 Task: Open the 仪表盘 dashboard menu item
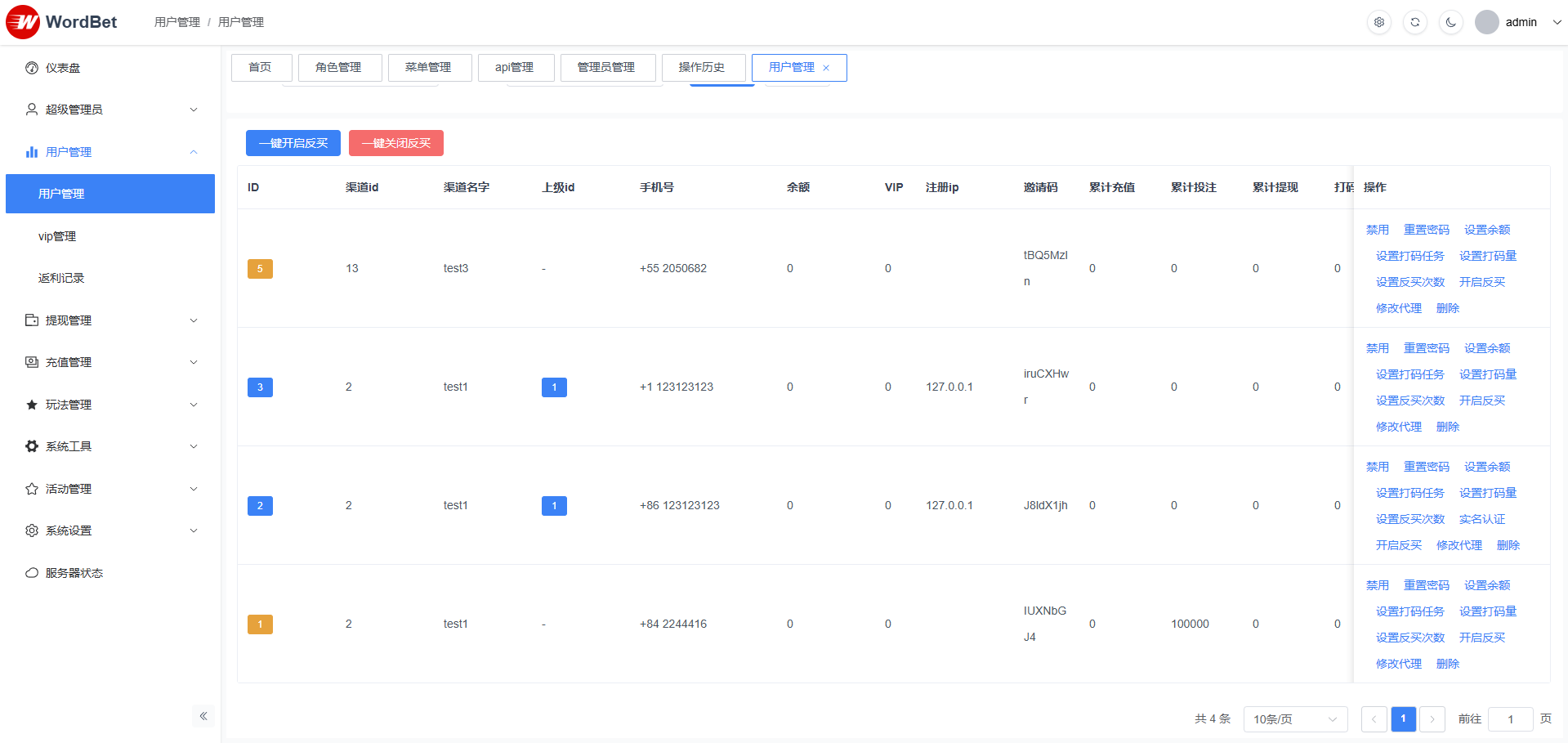[63, 68]
